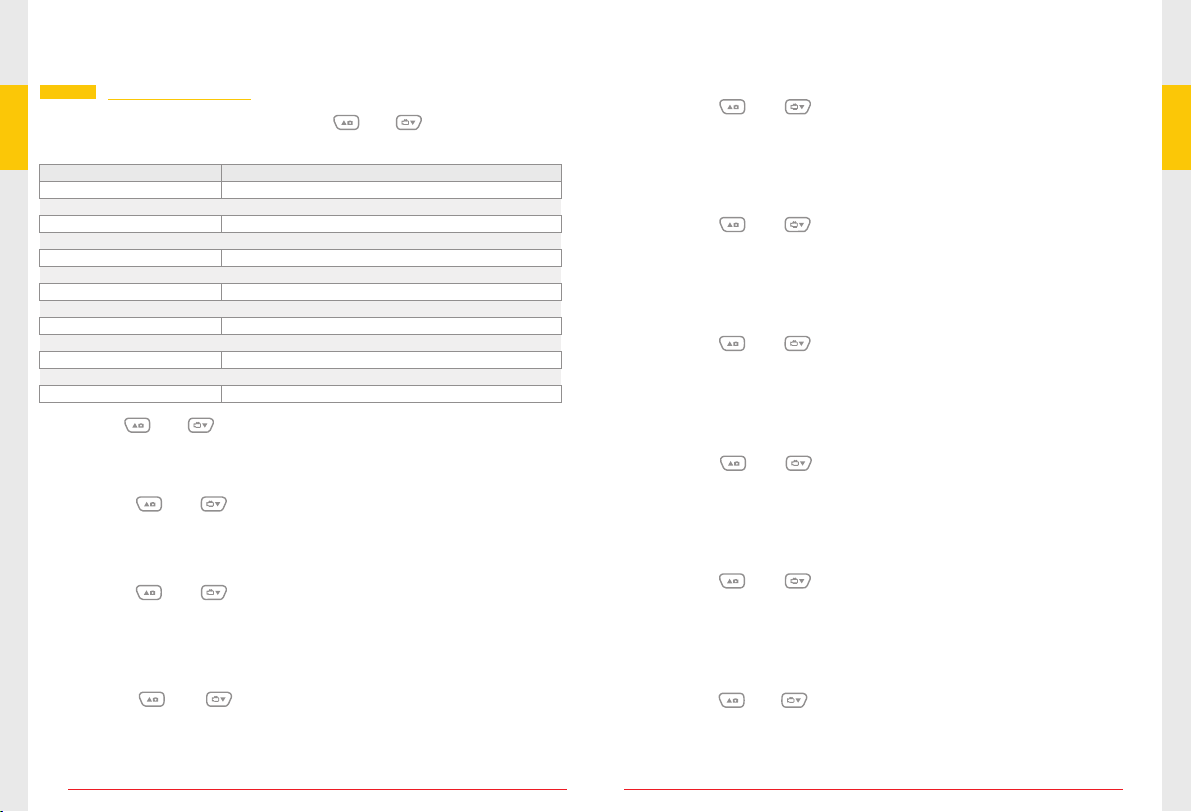Click the topmost up/camera icon on right page

733,107
